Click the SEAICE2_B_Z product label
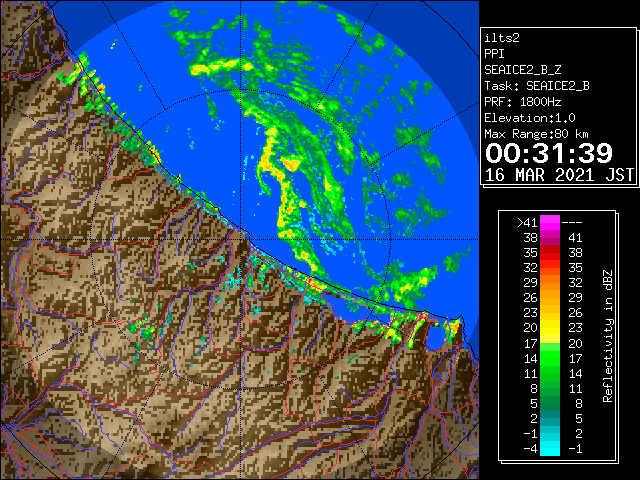The image size is (640, 480). tap(522, 70)
